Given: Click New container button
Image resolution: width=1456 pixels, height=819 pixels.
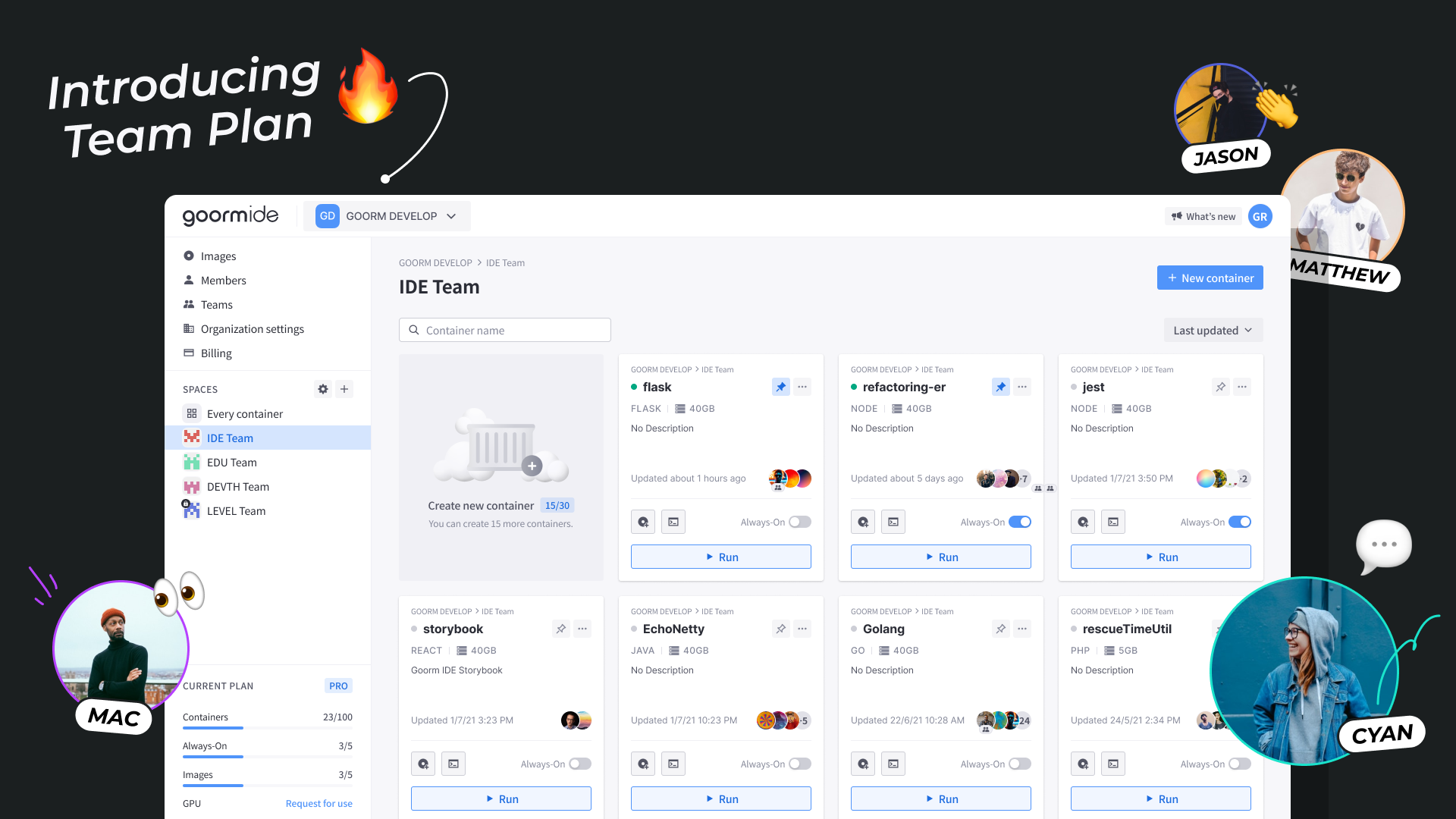Looking at the screenshot, I should pos(1210,278).
